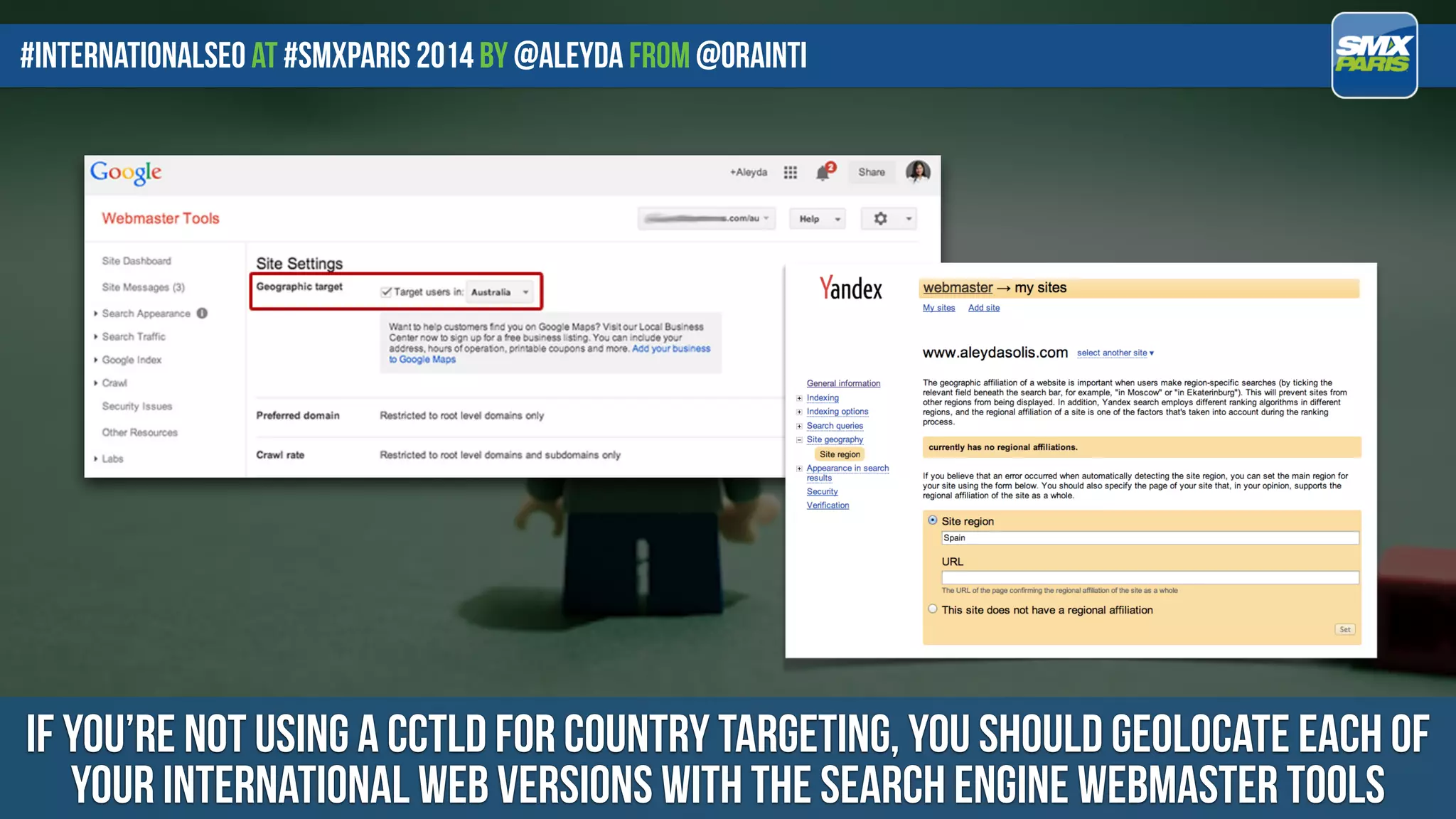Viewport: 1456px width, 819px height.
Task: Open the .com/au site selector dropdown
Action: click(x=706, y=218)
